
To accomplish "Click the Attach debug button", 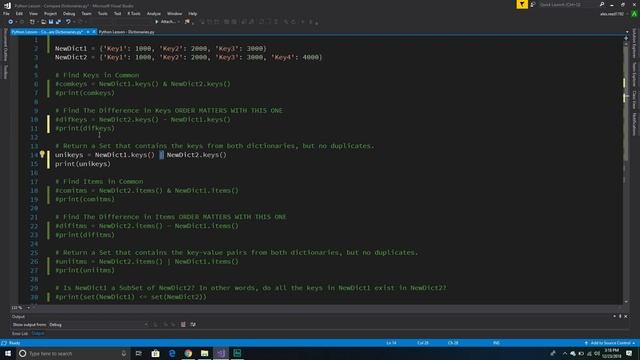I will point(166,22).
